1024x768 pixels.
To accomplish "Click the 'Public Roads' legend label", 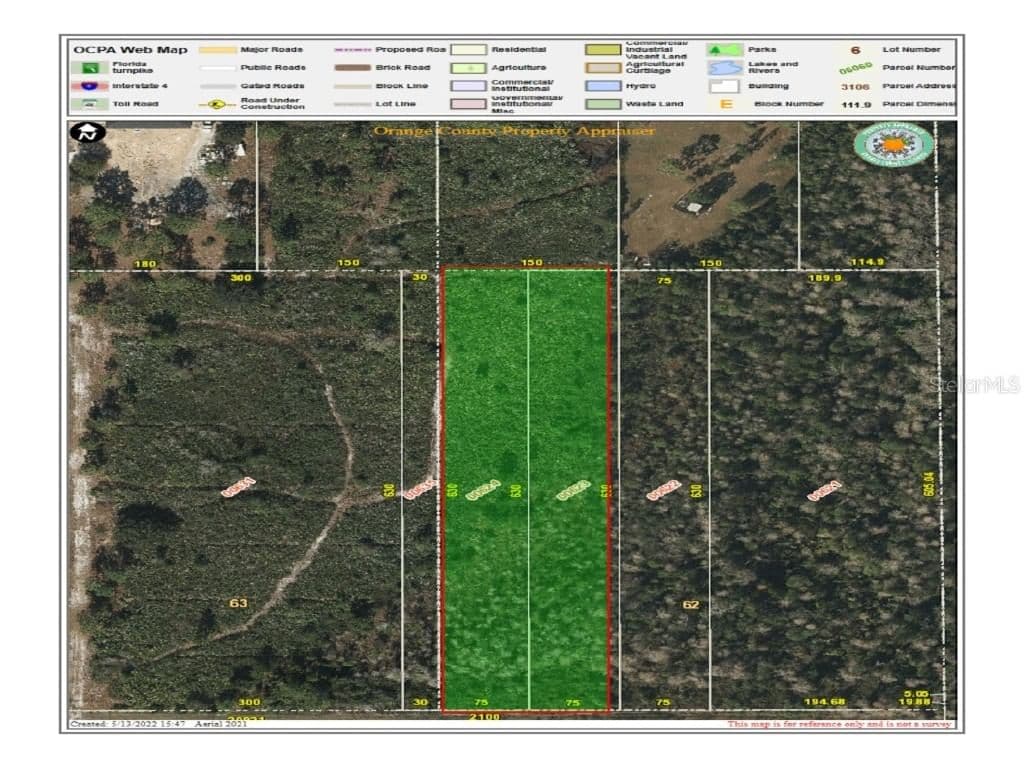I will [x=272, y=67].
